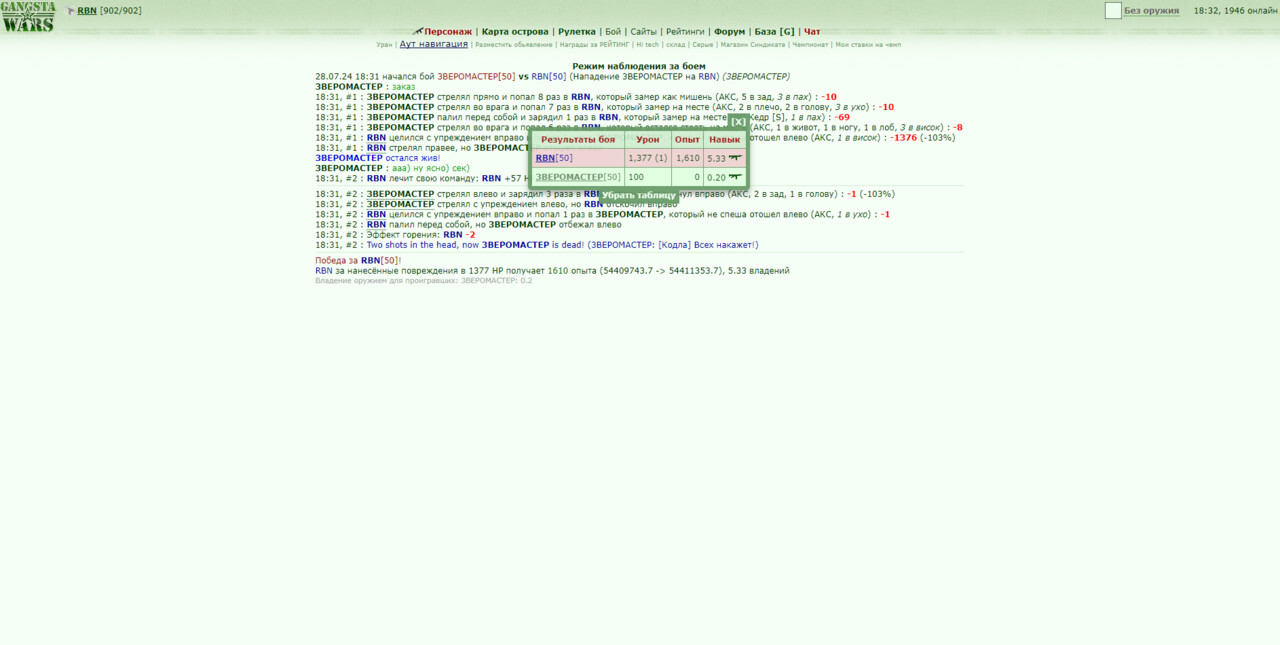The width and height of the screenshot is (1280, 645).
Task: Click RBN[50] link in the results table
Action: [554, 158]
